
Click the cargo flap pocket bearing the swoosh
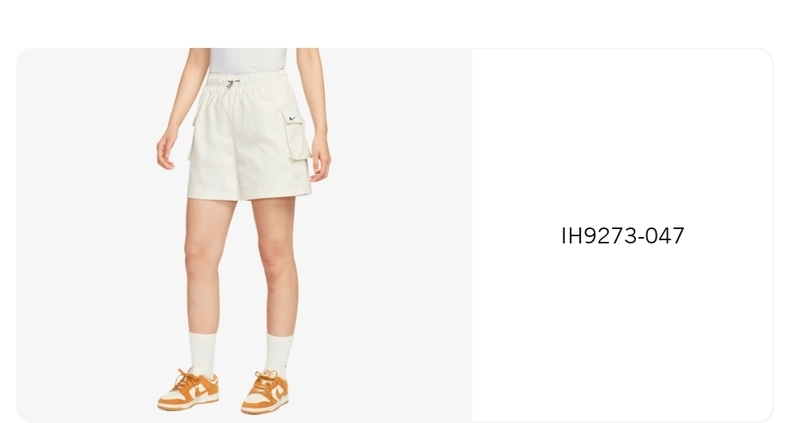[297, 135]
